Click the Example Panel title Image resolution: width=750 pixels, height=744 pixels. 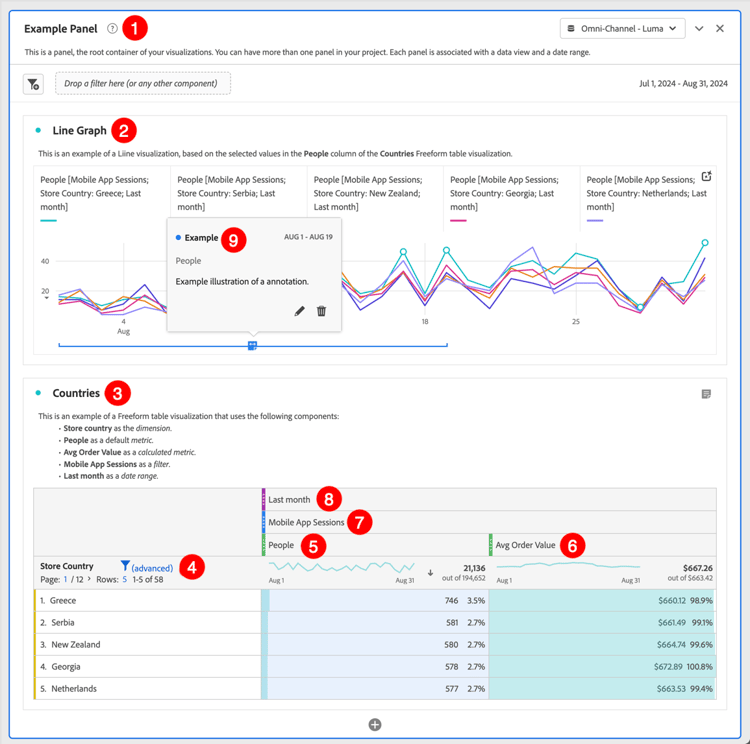61,29
